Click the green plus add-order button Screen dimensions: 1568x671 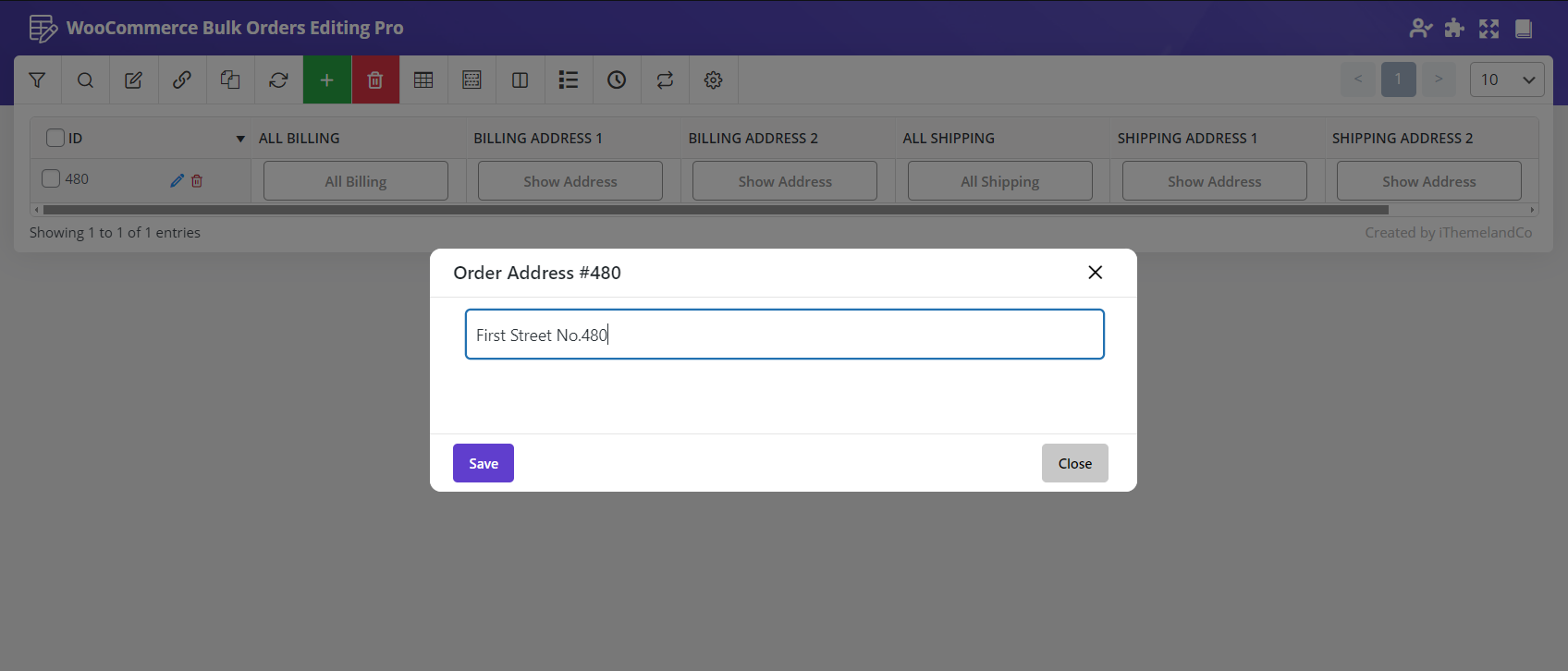pyautogui.click(x=326, y=80)
